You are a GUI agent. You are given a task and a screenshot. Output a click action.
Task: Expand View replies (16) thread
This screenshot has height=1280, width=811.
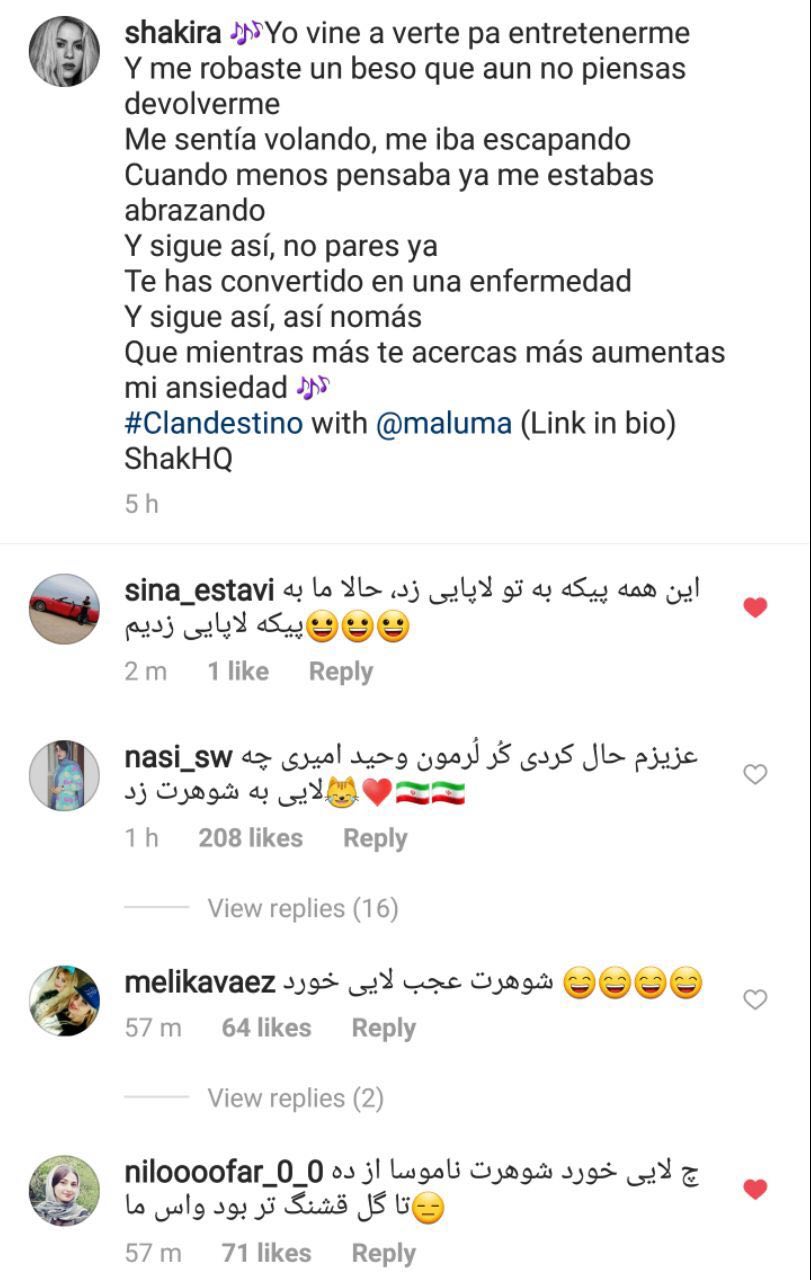click(302, 908)
